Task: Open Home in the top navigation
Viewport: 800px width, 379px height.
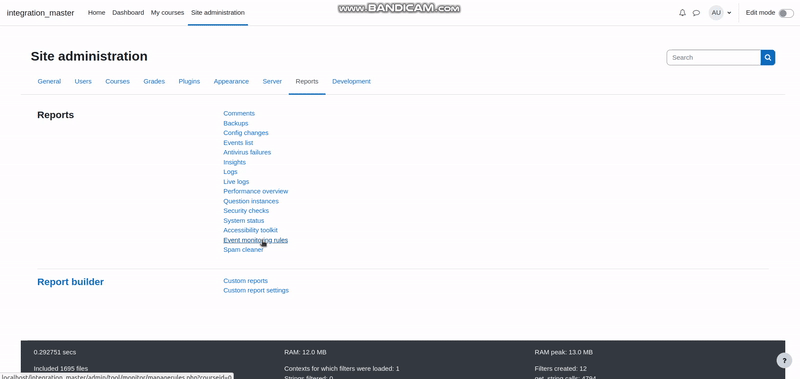Action: pos(96,13)
